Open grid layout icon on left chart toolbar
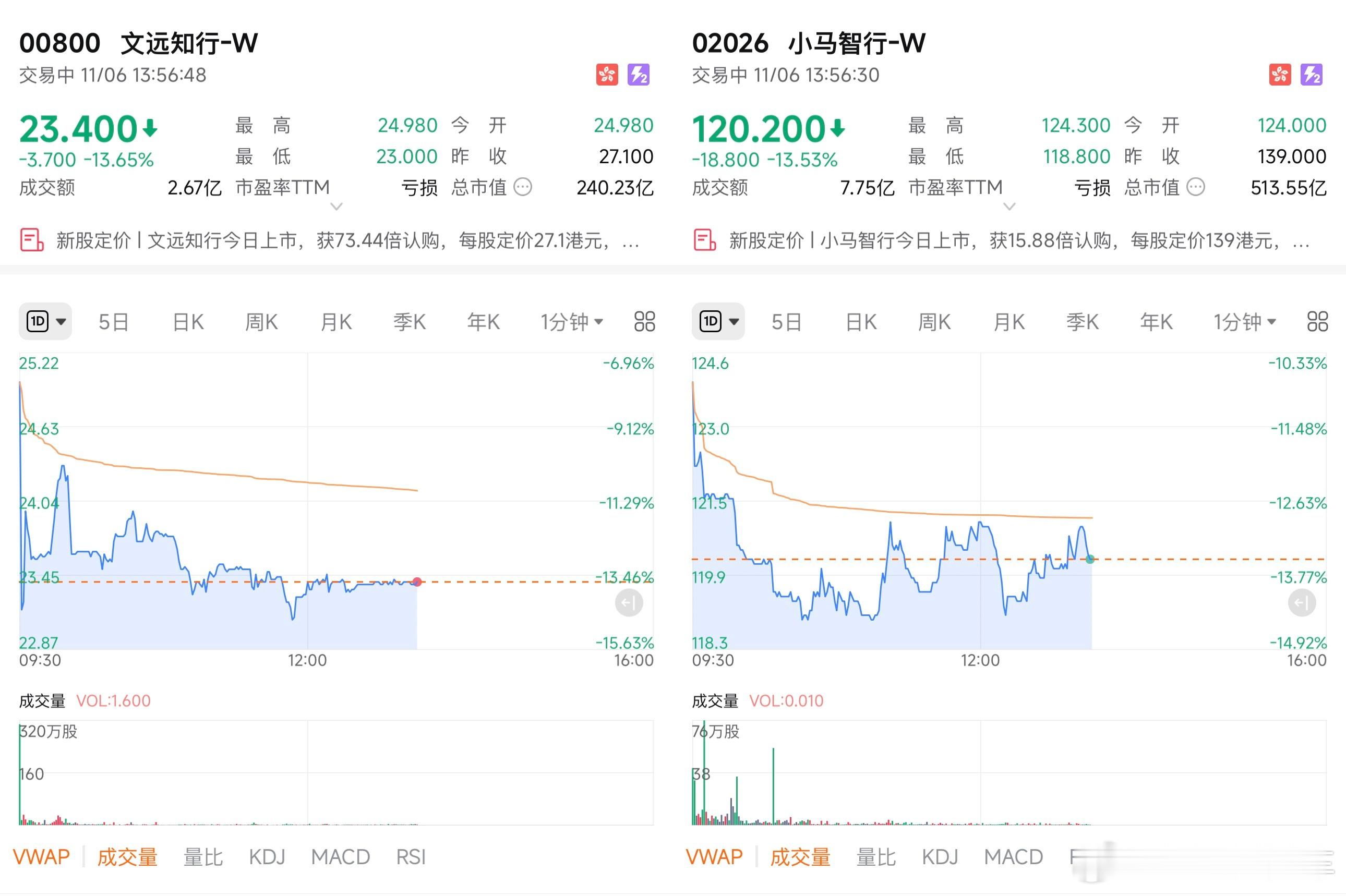The height and width of the screenshot is (896, 1346). coord(644,322)
